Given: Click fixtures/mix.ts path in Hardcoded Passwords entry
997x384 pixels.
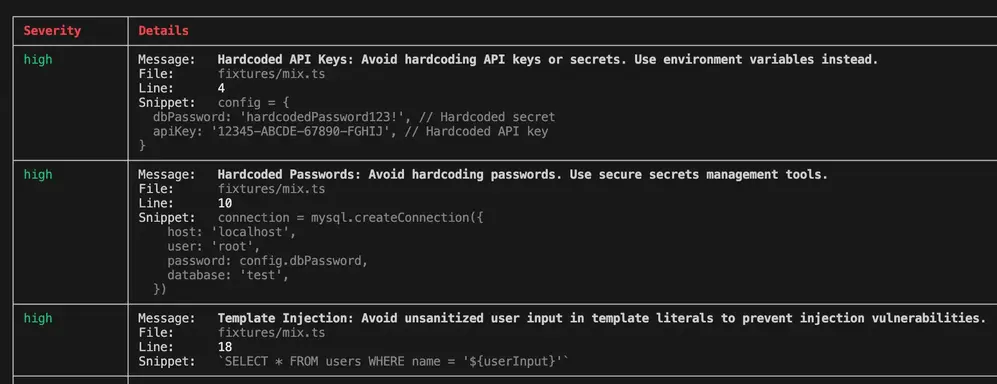Looking at the screenshot, I should click(272, 189).
